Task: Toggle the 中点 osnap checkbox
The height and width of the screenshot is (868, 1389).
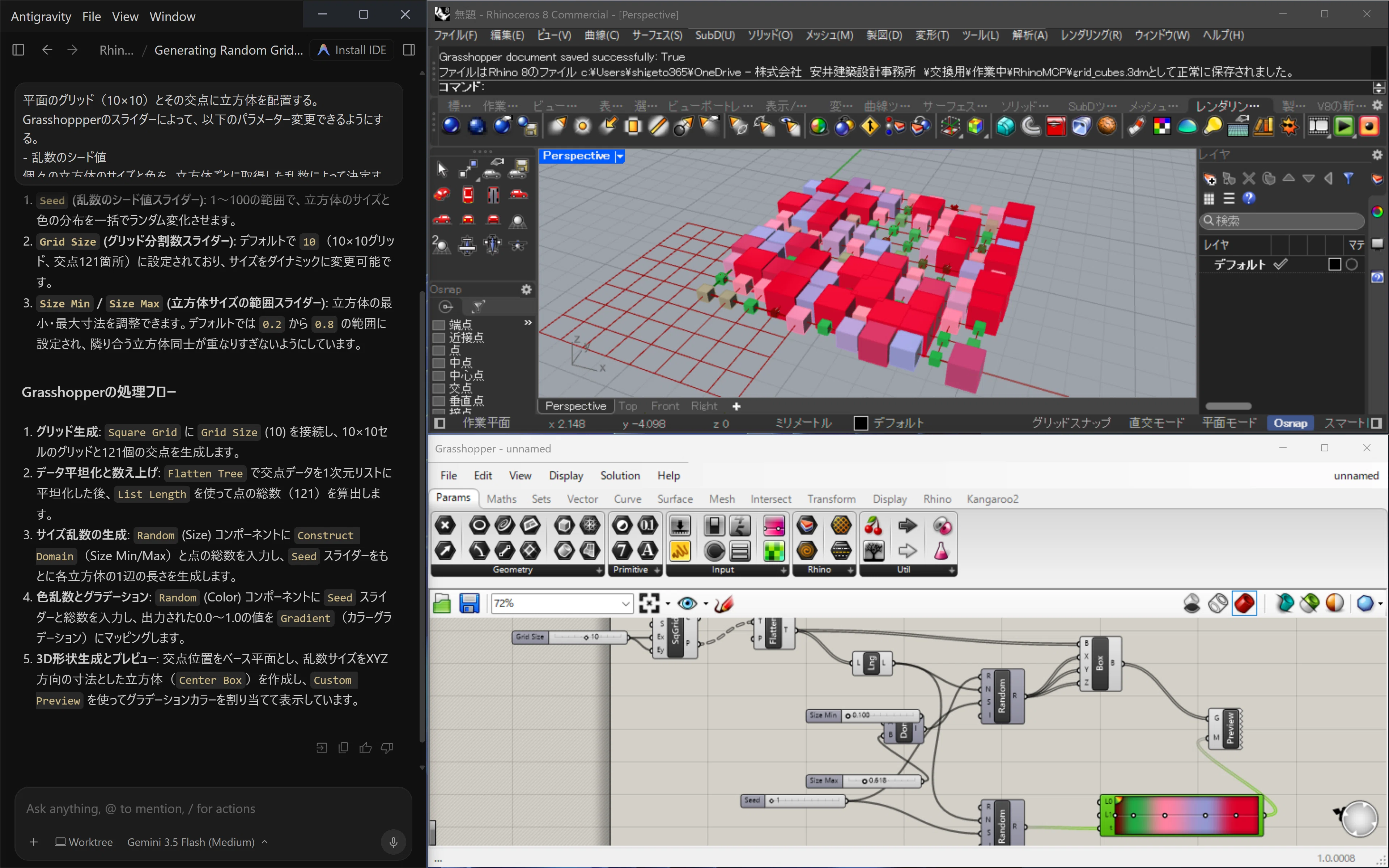Action: click(x=438, y=363)
